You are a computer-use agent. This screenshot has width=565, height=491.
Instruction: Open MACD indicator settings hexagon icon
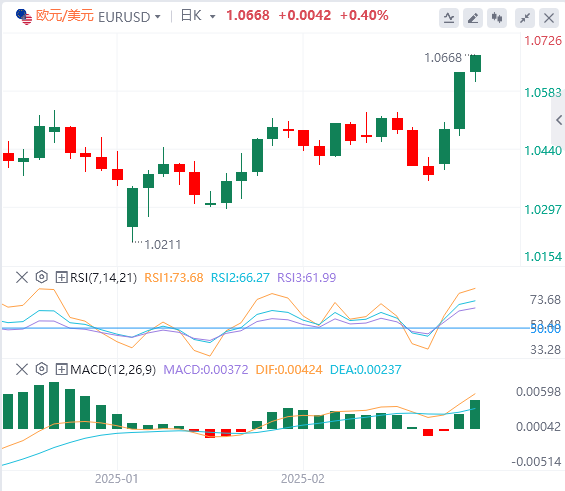point(42,369)
